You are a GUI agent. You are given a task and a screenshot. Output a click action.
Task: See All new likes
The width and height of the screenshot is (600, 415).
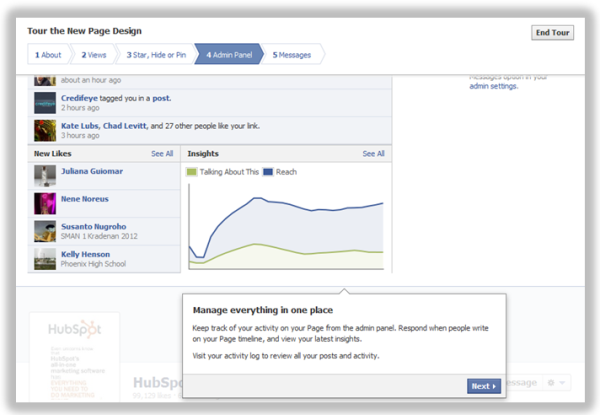[162, 154]
